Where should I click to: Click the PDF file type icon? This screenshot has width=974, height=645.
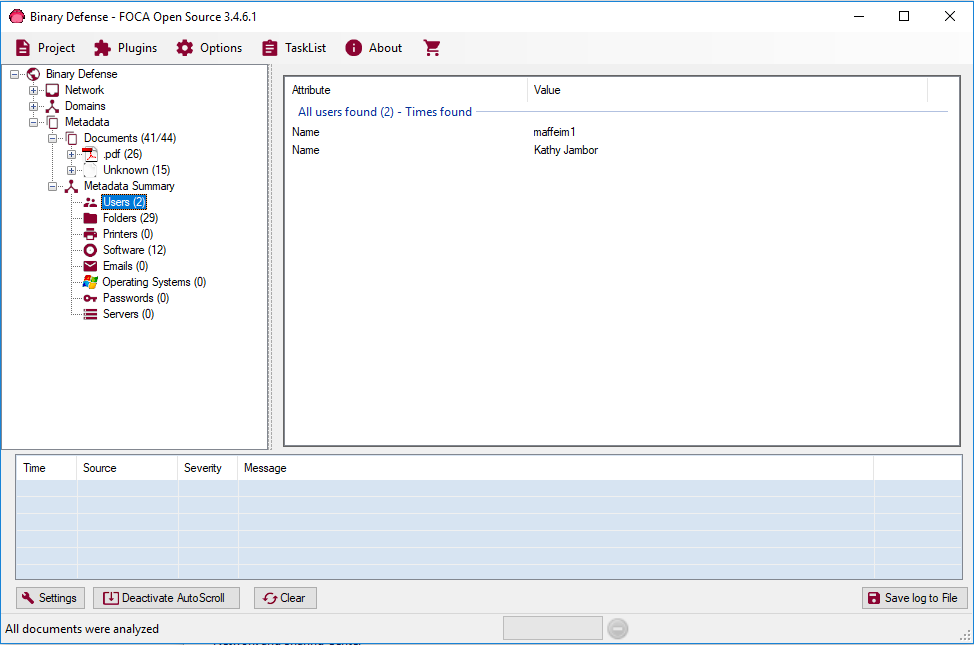point(91,154)
